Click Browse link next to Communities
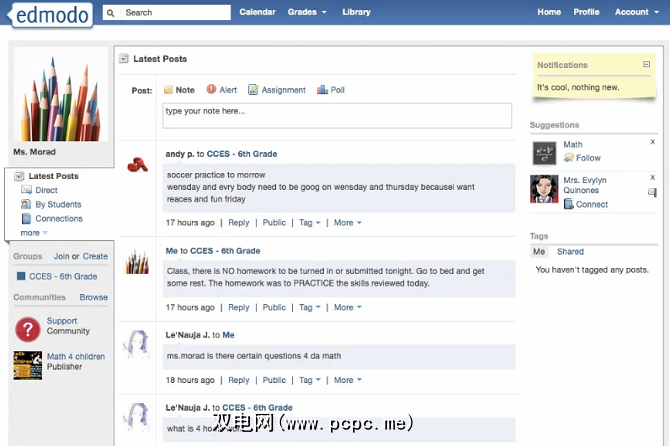 [93, 297]
